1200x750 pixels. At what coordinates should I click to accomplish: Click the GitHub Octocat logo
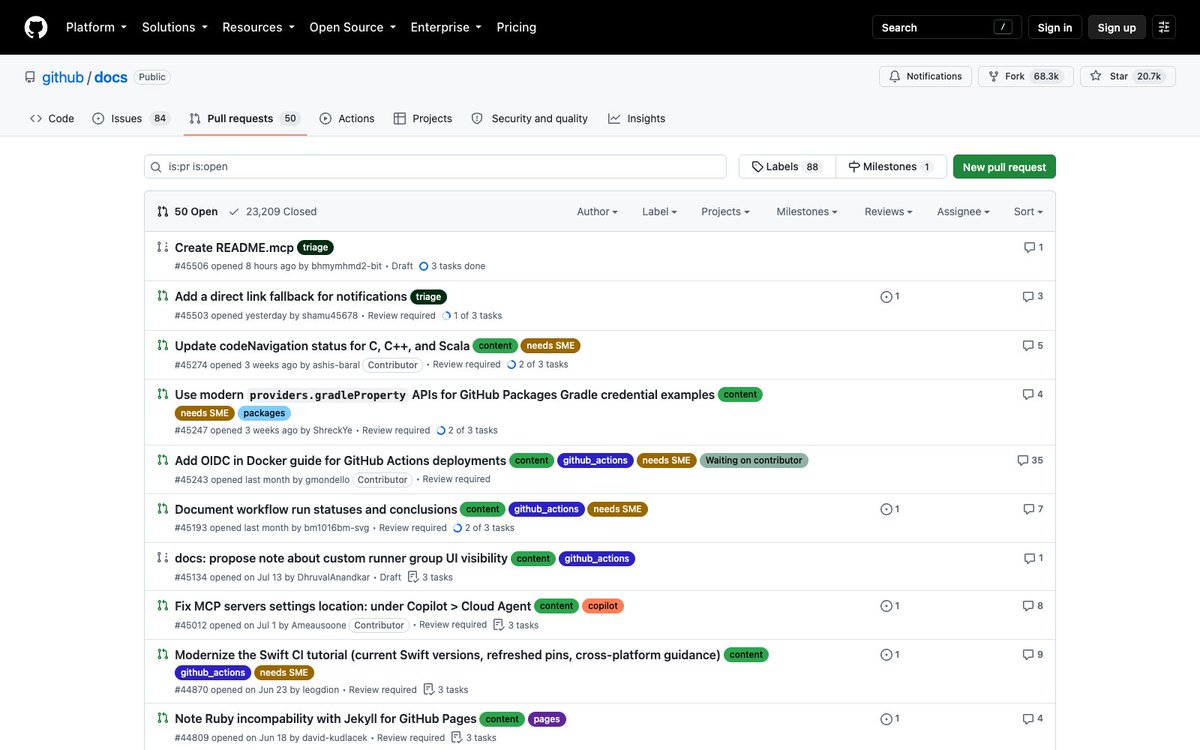click(36, 27)
